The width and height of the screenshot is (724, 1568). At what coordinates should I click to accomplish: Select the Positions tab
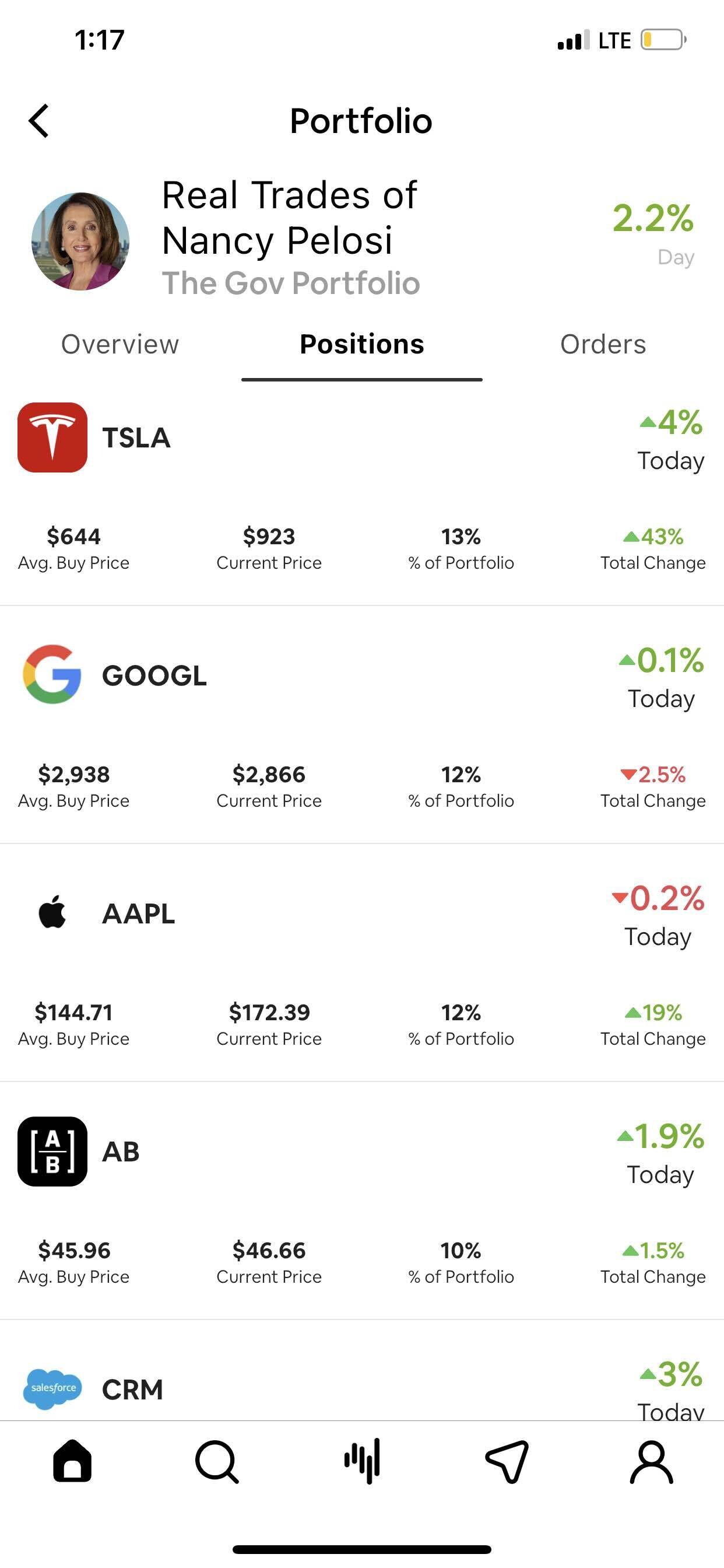click(362, 345)
